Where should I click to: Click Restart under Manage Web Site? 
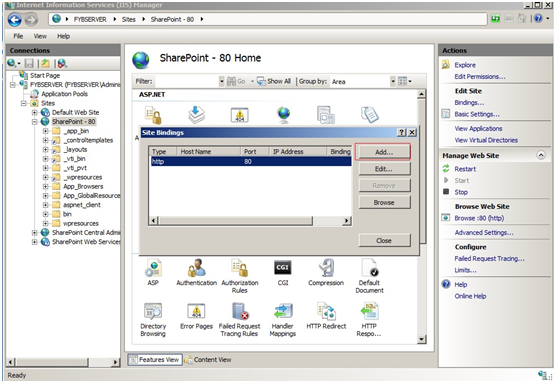[x=465, y=169]
